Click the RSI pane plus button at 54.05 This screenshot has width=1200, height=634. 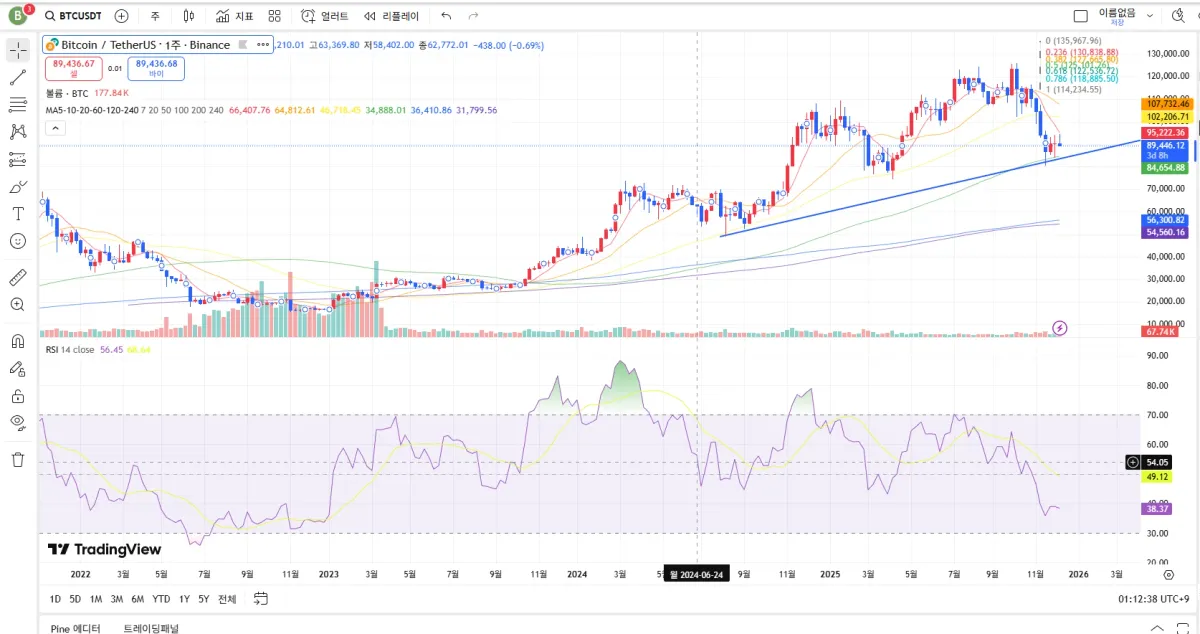[x=1132, y=462]
